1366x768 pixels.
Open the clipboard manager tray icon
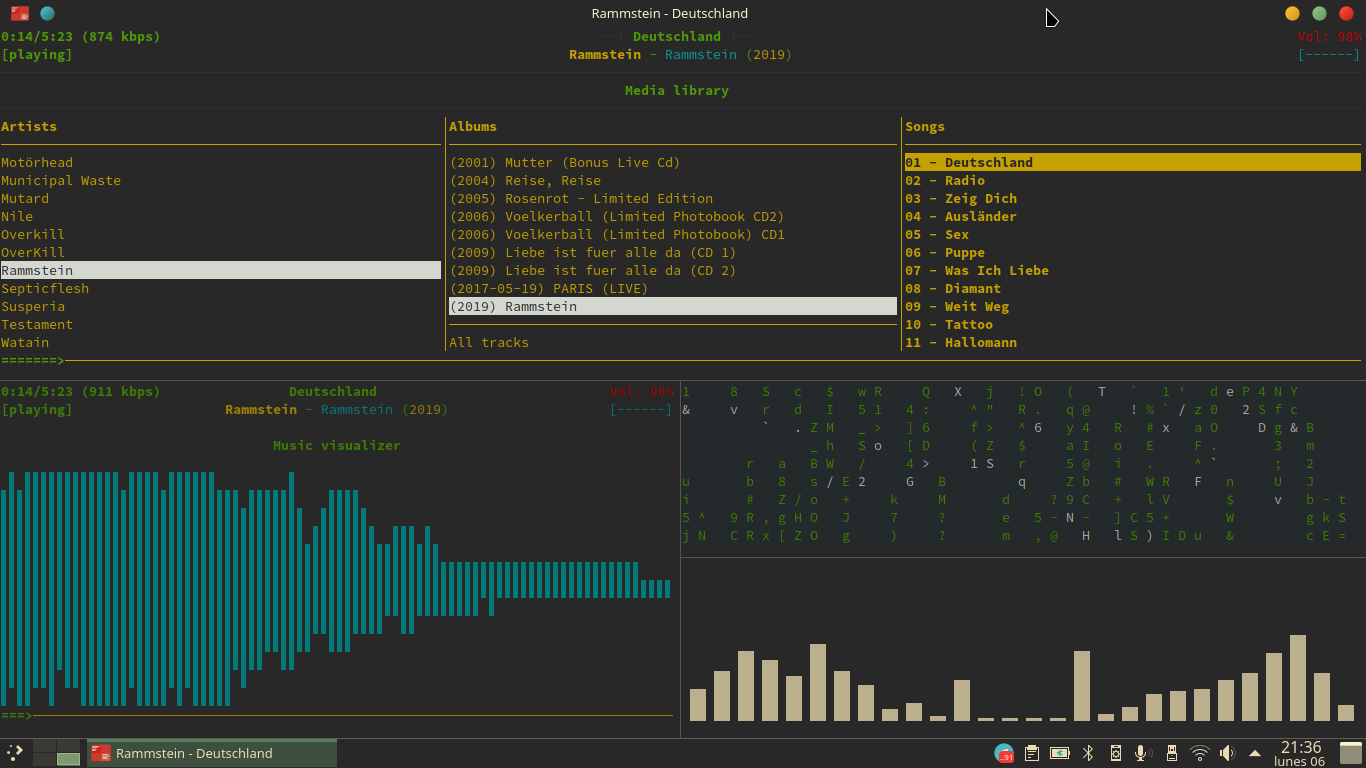(1032, 753)
